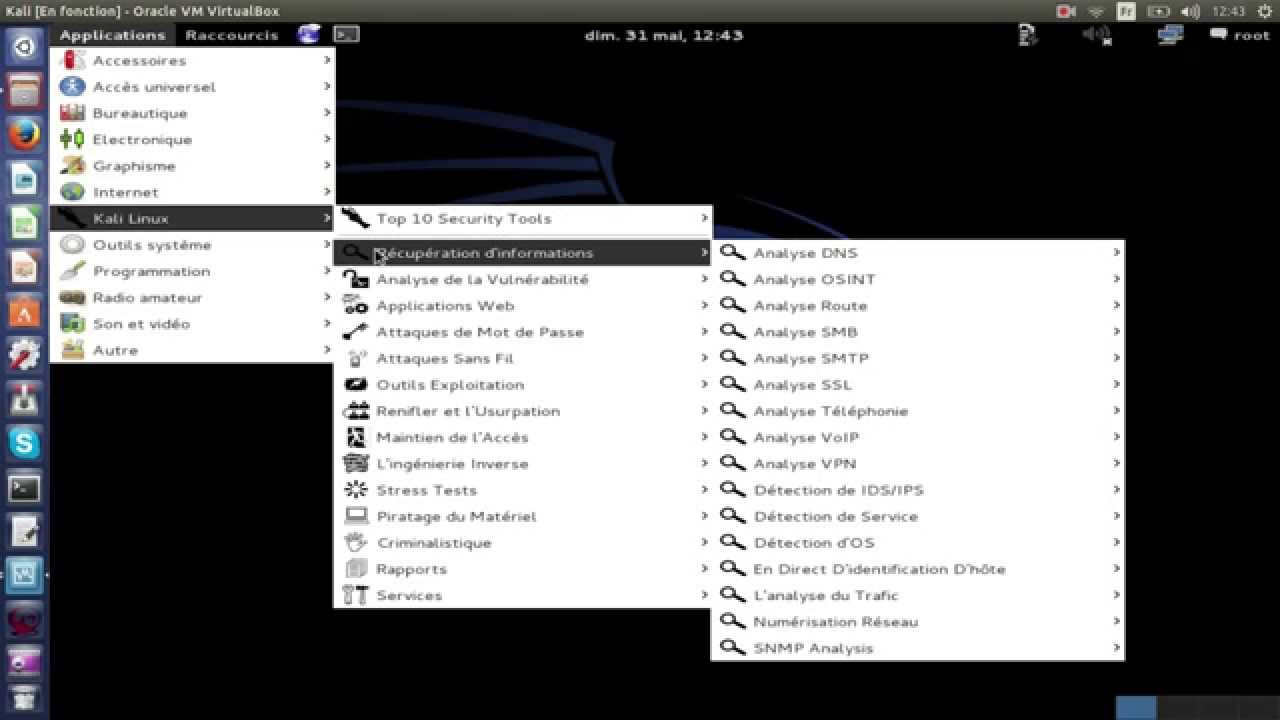Image resolution: width=1280 pixels, height=720 pixels.
Task: Open En Direct D'identification D'hôte submenu
Action: point(918,569)
